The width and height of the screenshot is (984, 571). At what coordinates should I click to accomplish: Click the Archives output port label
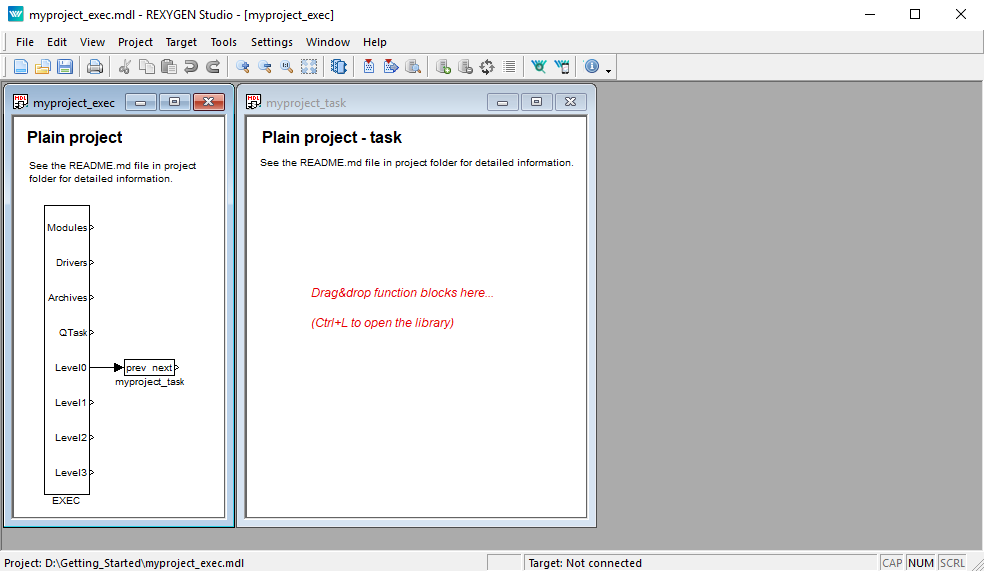(68, 298)
